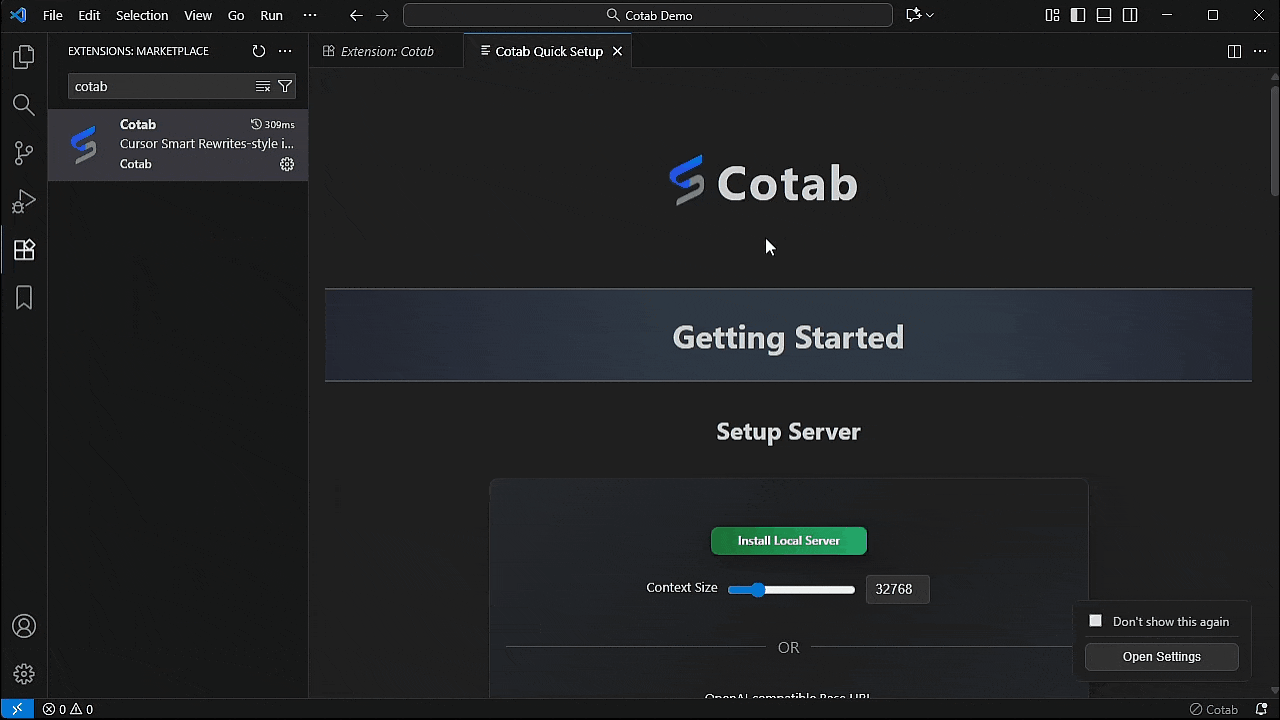Click the Install Local Server button
Viewport: 1280px width, 720px height.
pyautogui.click(x=789, y=540)
